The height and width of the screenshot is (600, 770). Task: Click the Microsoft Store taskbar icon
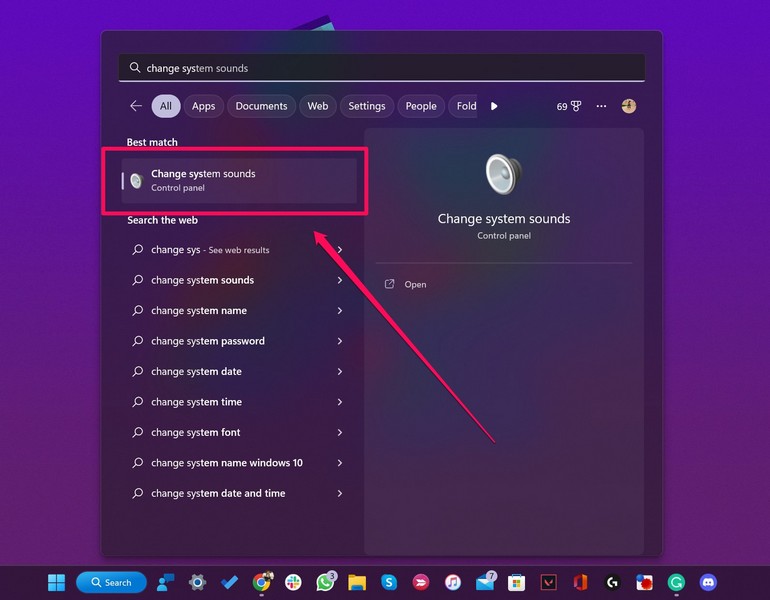click(x=516, y=582)
